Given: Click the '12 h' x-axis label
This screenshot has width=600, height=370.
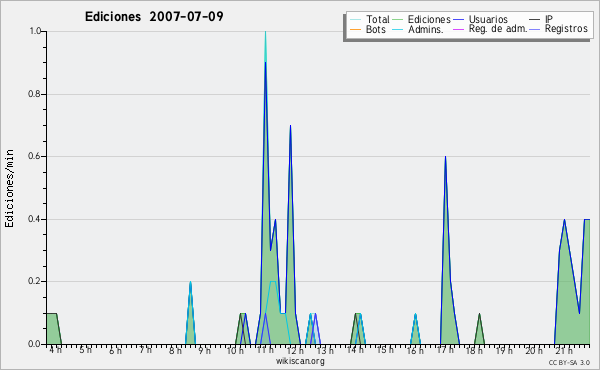Looking at the screenshot, I should (295, 350).
